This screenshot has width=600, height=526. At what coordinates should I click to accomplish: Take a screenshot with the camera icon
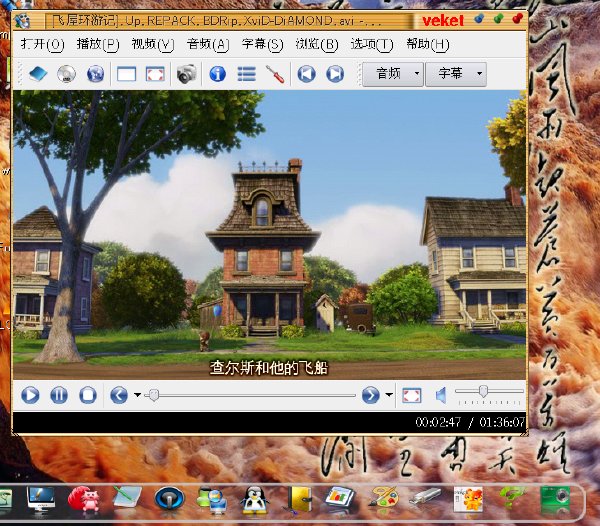coord(186,73)
